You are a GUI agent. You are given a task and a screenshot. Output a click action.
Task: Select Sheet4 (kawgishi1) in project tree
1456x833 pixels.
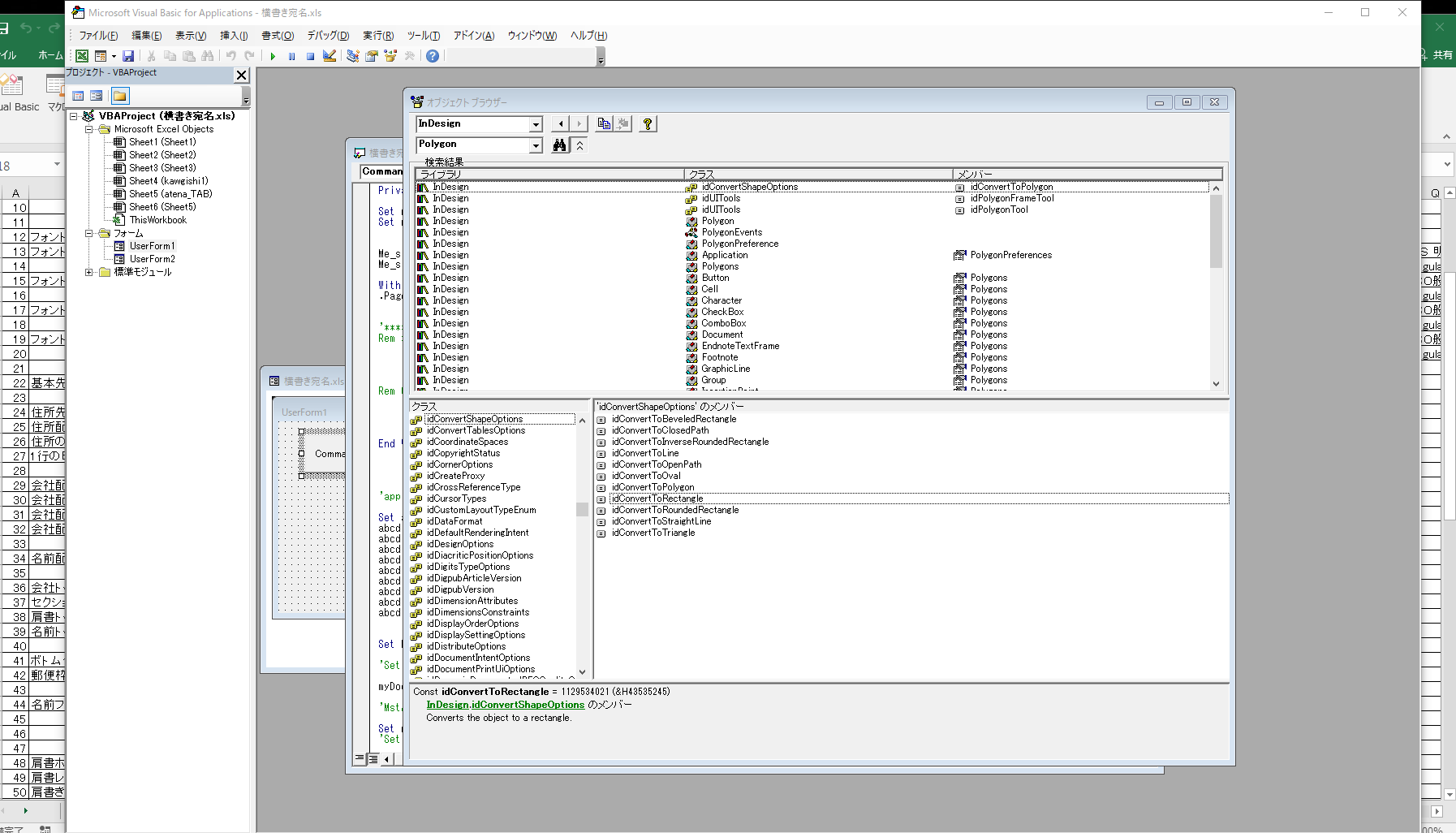point(168,181)
